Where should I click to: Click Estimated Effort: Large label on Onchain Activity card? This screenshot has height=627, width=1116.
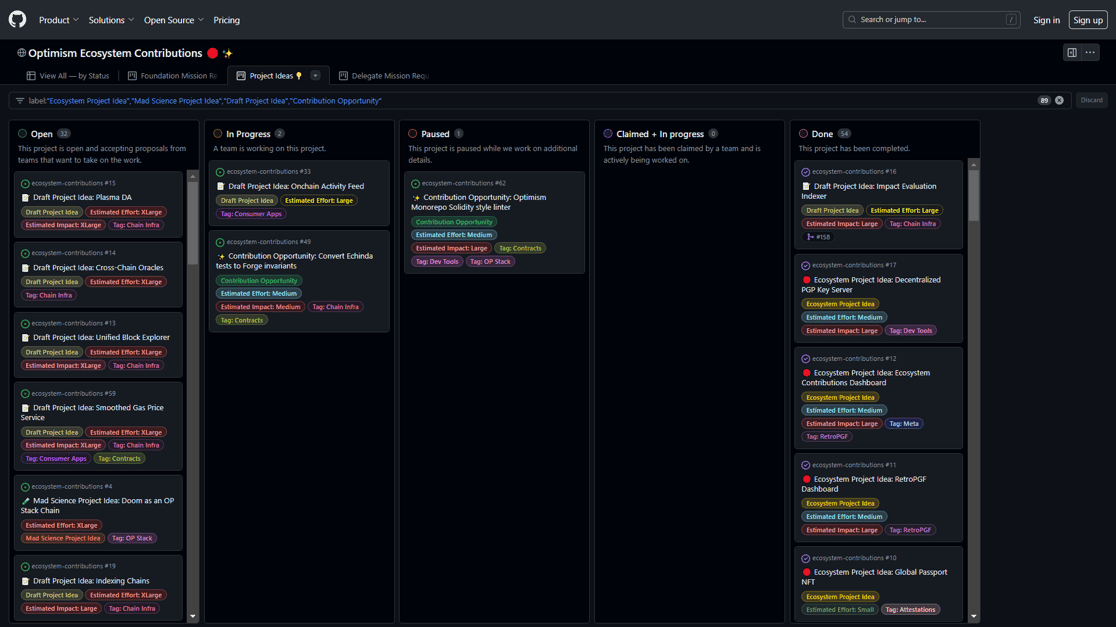pyautogui.click(x=319, y=201)
